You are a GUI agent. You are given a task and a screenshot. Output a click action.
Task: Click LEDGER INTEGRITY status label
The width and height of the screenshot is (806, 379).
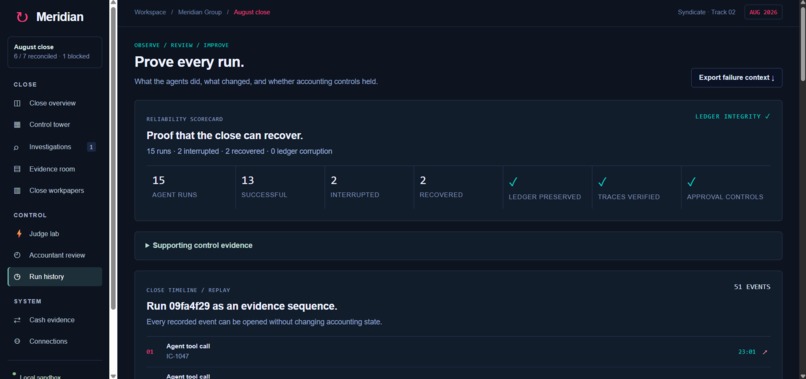(732, 117)
